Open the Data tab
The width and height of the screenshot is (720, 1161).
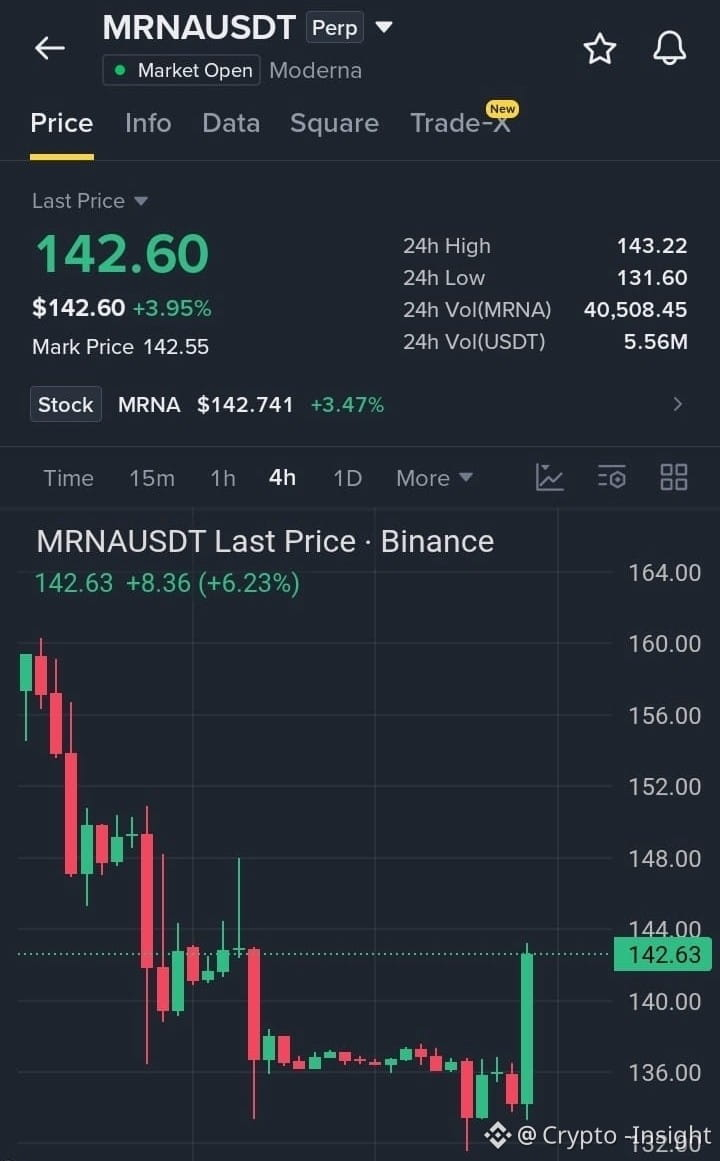(231, 123)
